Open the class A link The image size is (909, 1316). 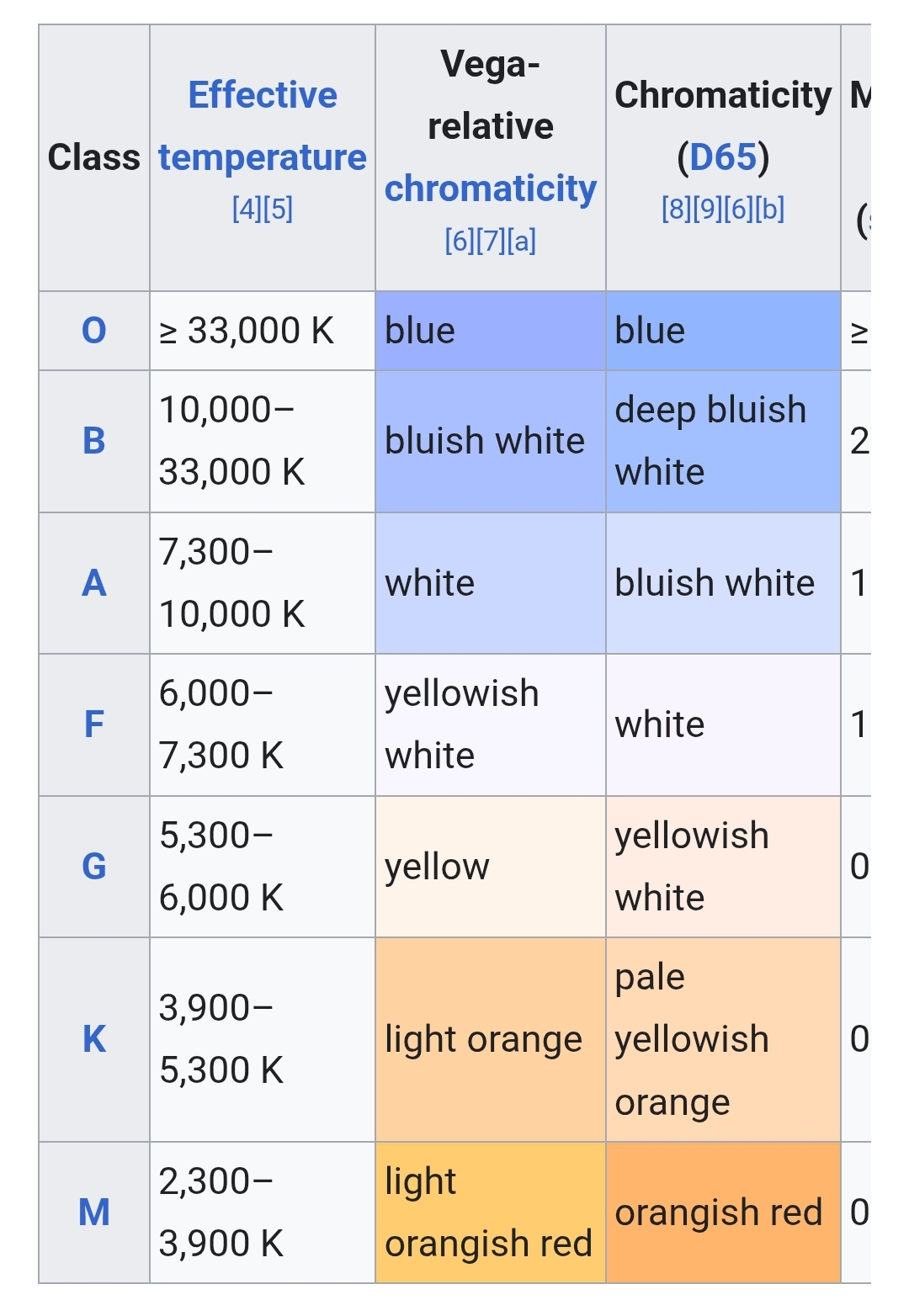pyautogui.click(x=94, y=583)
